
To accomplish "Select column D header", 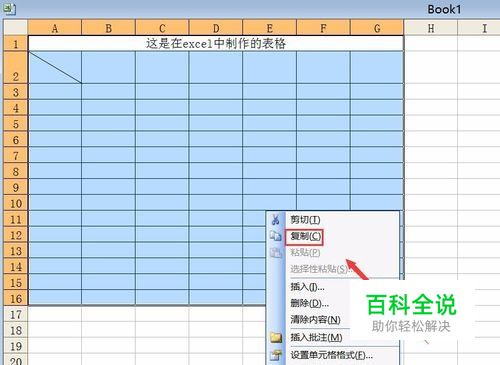I will pyautogui.click(x=216, y=28).
